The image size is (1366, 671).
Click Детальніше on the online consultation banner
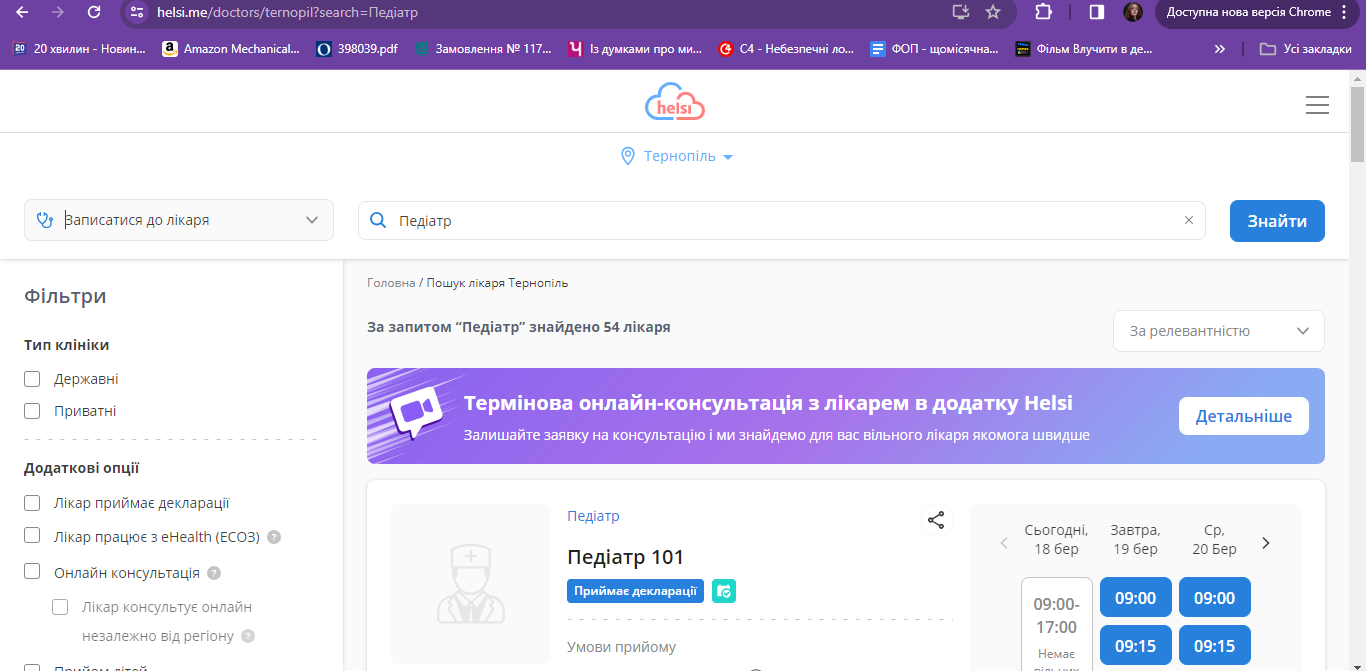(x=1243, y=416)
